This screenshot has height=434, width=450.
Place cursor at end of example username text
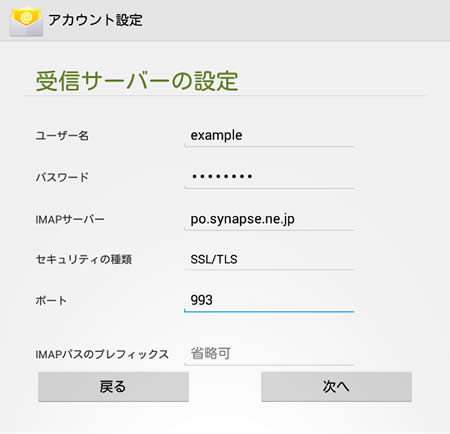pyautogui.click(x=243, y=135)
